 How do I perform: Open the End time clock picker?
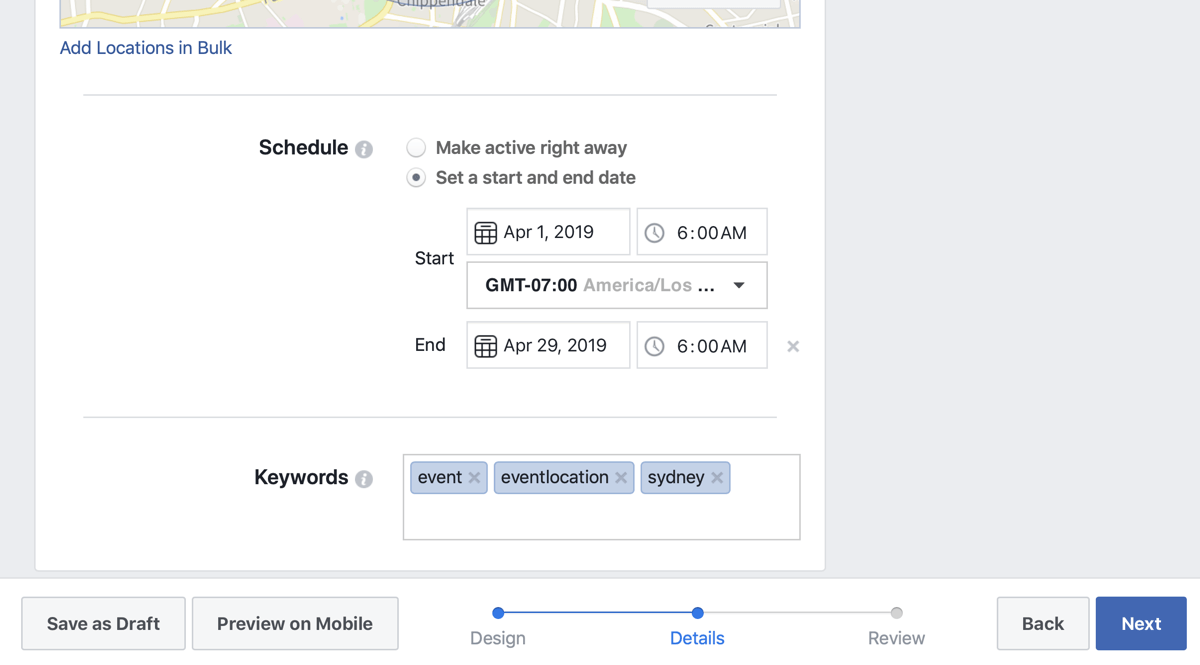701,345
